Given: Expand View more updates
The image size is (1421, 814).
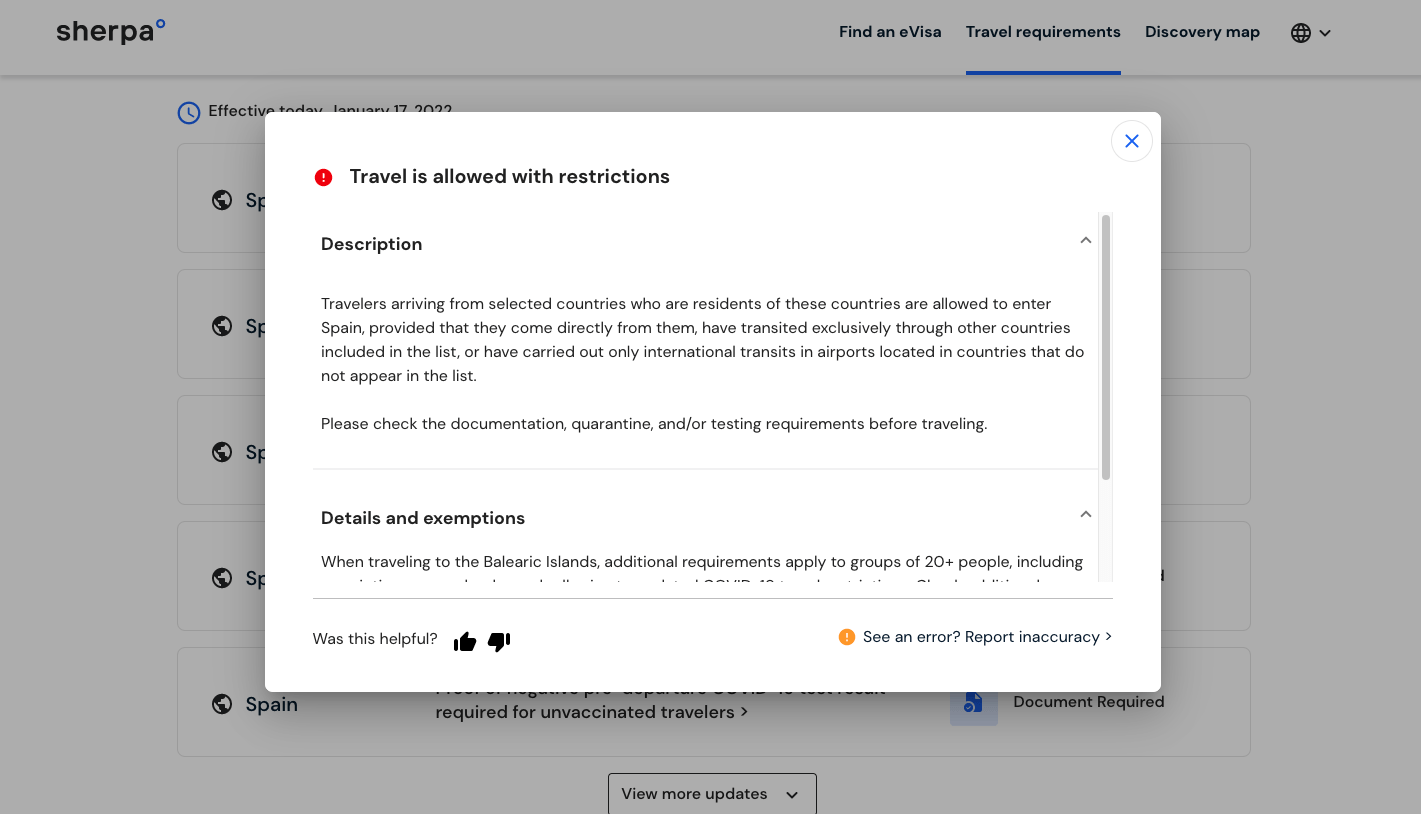Looking at the screenshot, I should point(711,794).
